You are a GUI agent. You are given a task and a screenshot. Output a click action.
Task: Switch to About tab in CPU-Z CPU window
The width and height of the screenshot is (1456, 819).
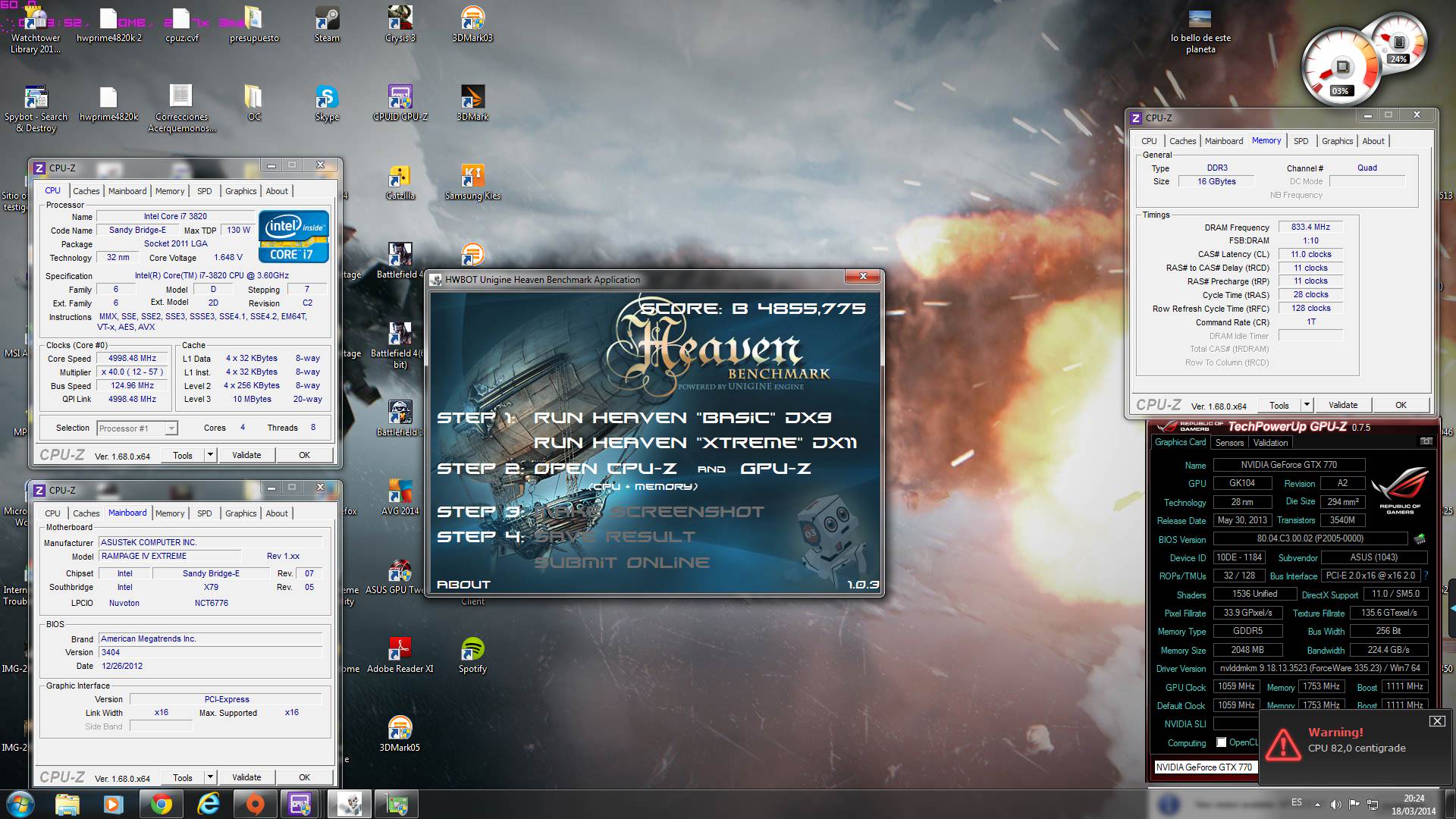tap(277, 191)
